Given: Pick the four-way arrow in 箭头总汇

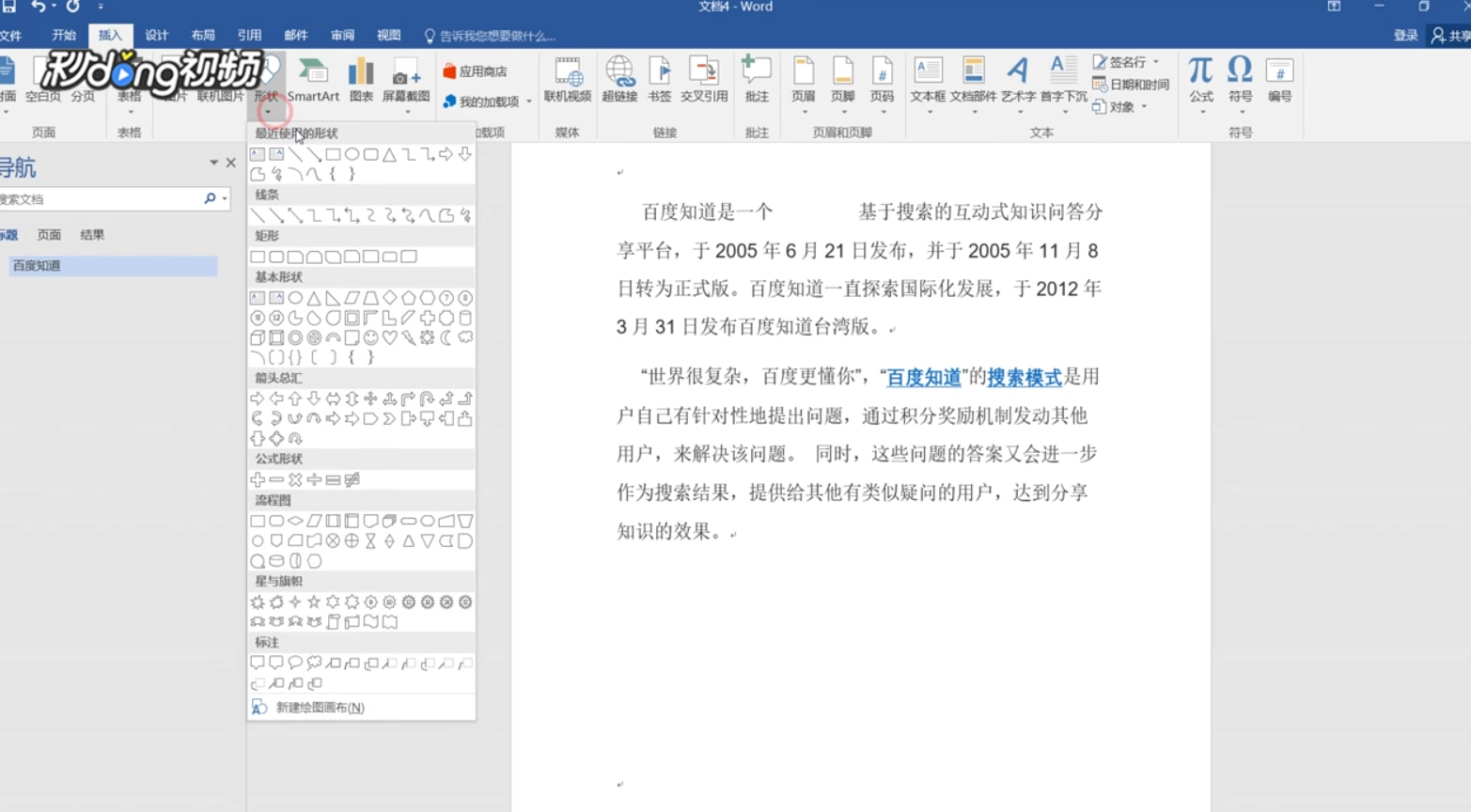Looking at the screenshot, I should tap(370, 398).
